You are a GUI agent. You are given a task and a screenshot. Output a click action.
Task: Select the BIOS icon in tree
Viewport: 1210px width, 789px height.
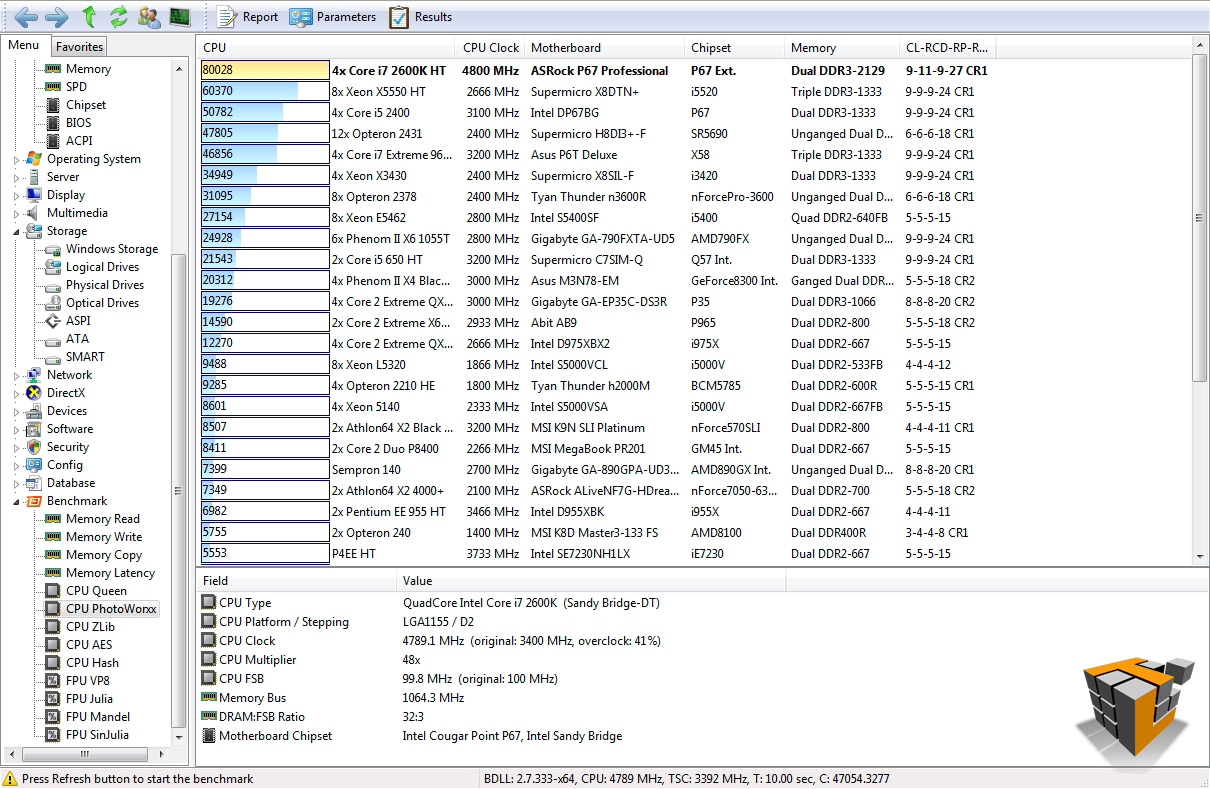(x=53, y=123)
